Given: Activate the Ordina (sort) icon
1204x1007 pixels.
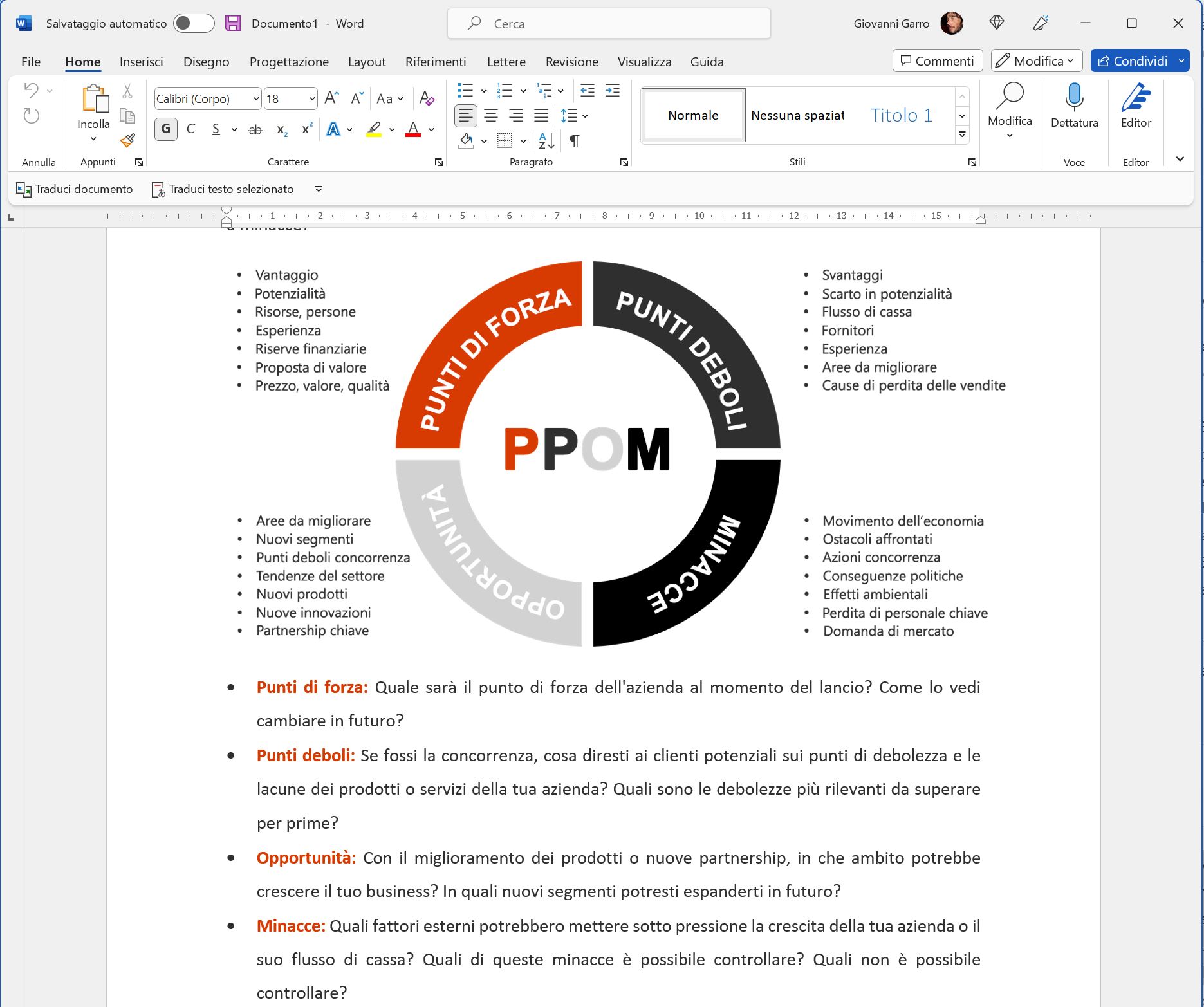Looking at the screenshot, I should pyautogui.click(x=545, y=140).
